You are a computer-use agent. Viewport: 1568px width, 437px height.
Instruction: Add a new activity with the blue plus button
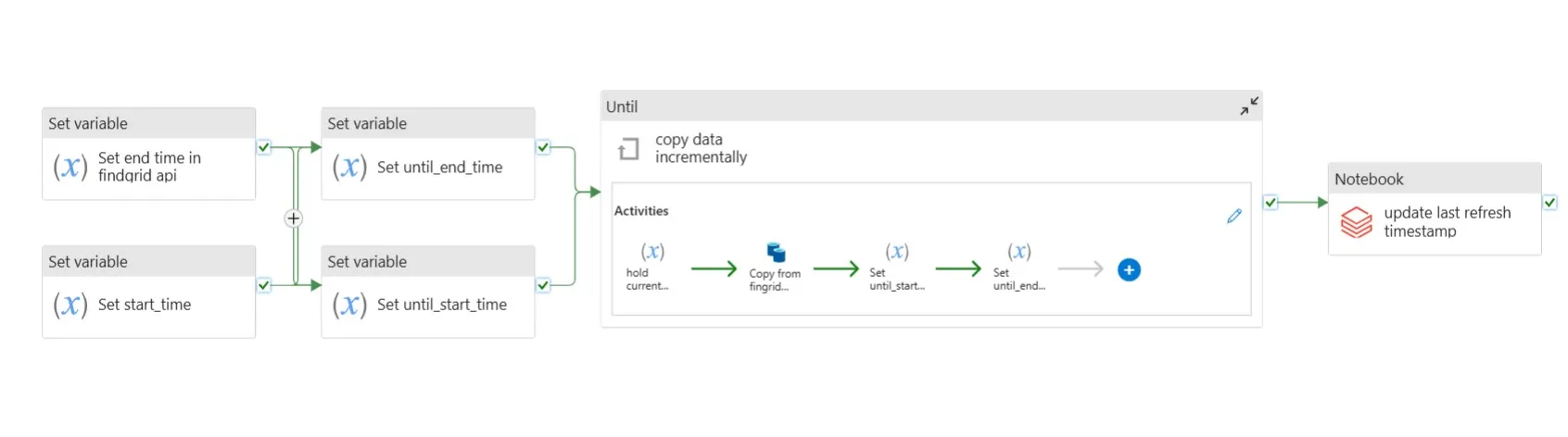[1129, 269]
